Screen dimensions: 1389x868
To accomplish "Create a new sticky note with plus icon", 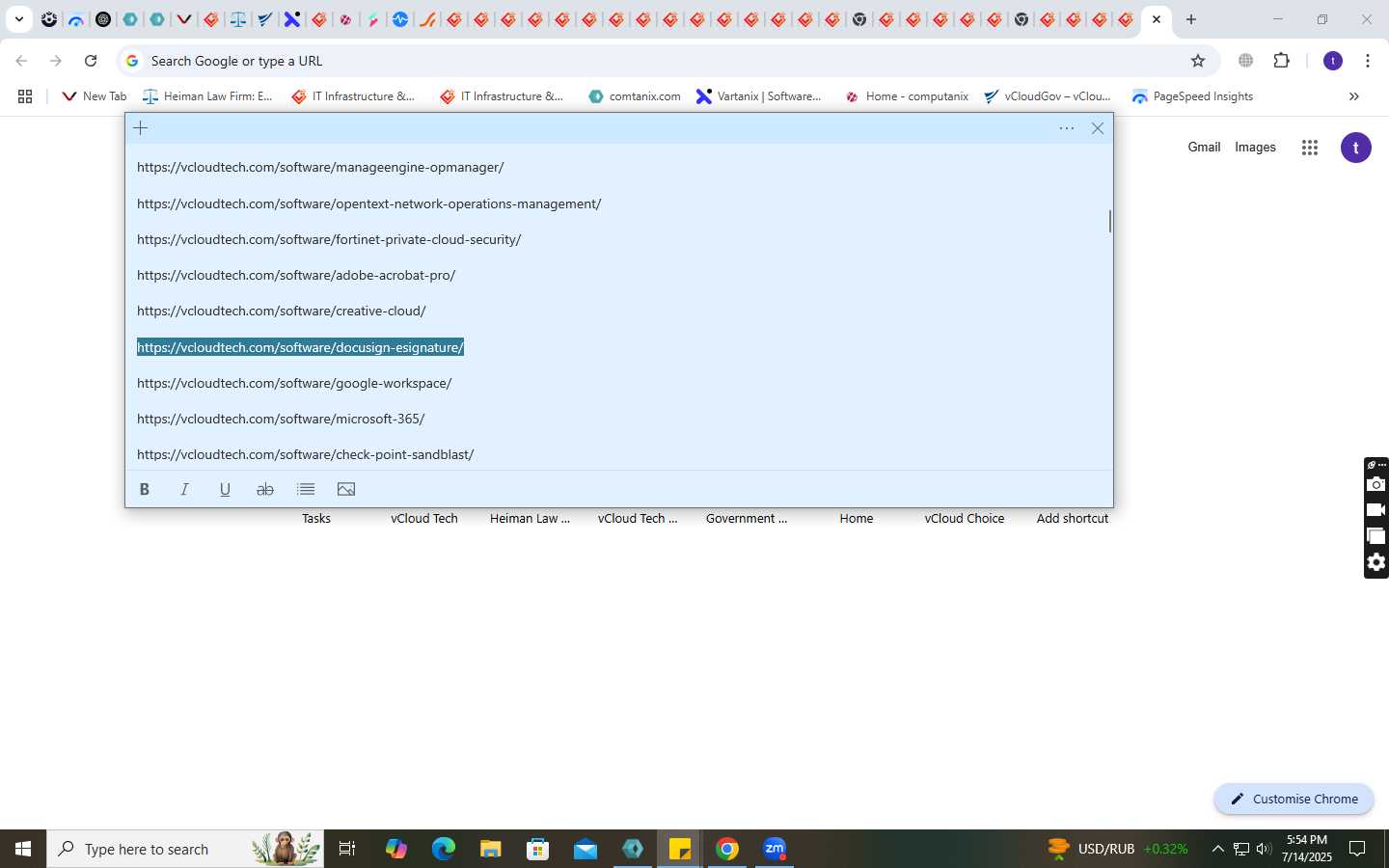I will (x=141, y=128).
